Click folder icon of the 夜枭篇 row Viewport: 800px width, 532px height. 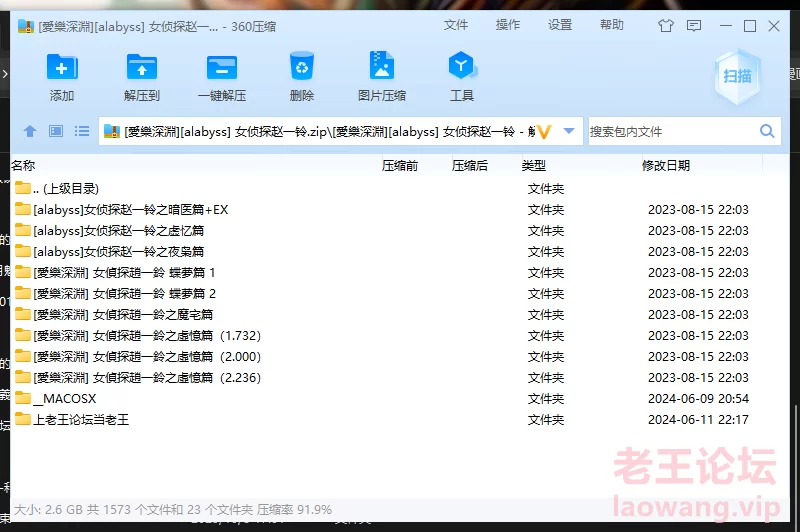tap(22, 250)
